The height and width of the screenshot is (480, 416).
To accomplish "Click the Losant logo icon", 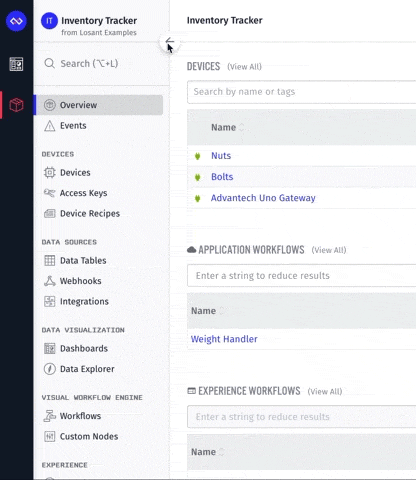I will point(16,21).
